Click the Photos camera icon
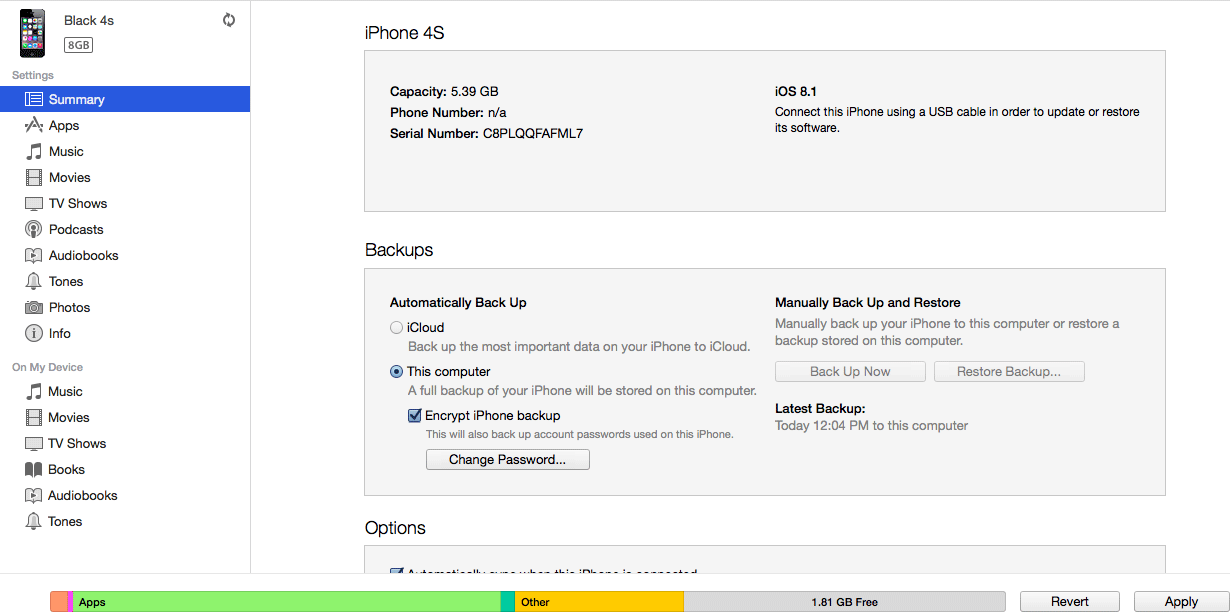1230x612 pixels. pyautogui.click(x=34, y=307)
